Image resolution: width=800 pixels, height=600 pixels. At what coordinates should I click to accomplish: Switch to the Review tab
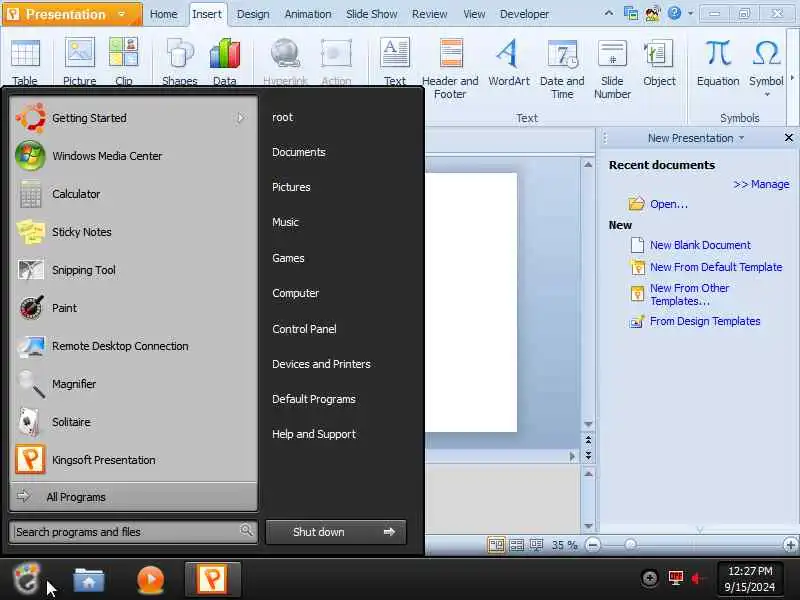pos(429,14)
